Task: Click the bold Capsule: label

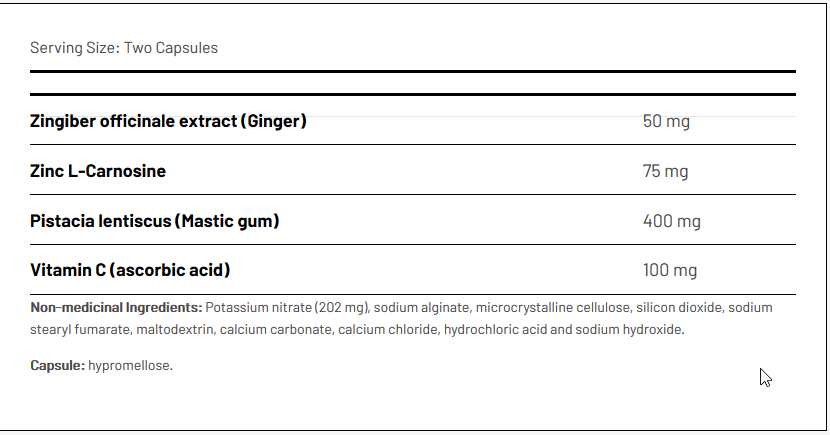Action: (57, 366)
